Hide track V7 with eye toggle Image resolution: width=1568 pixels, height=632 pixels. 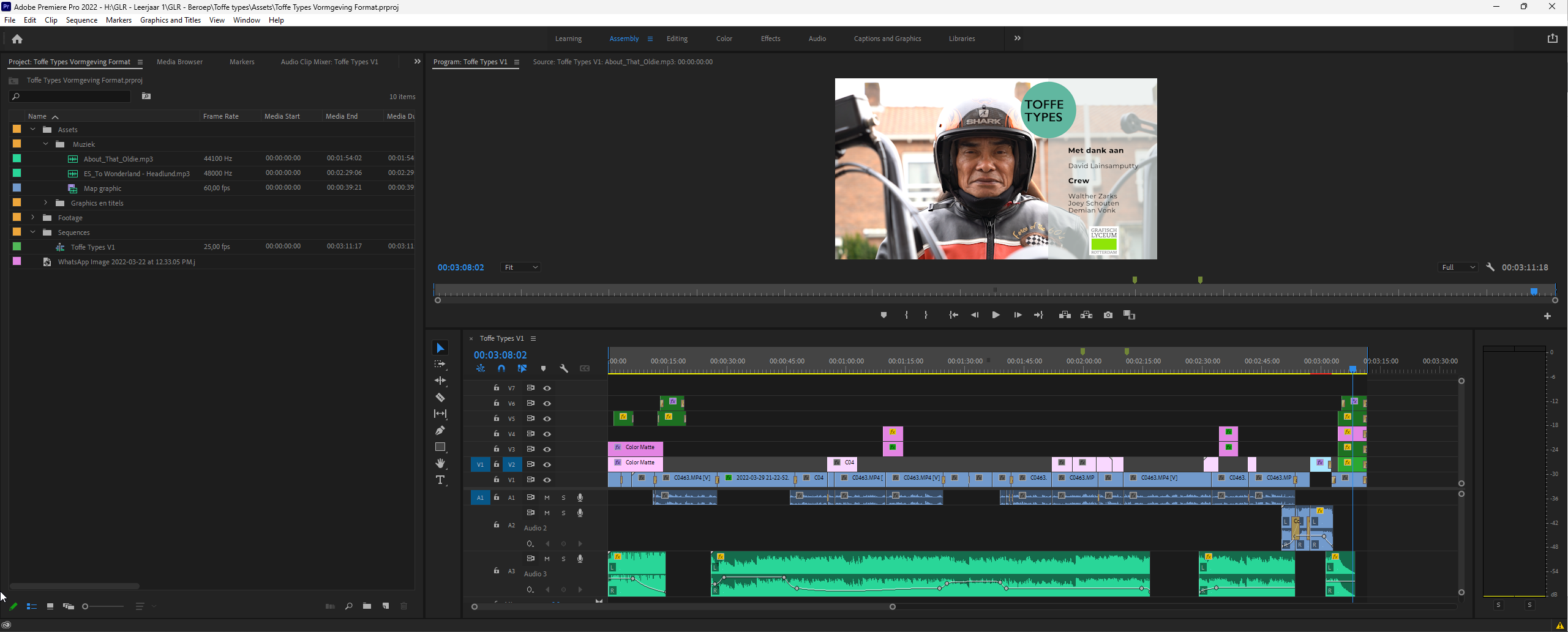547,388
